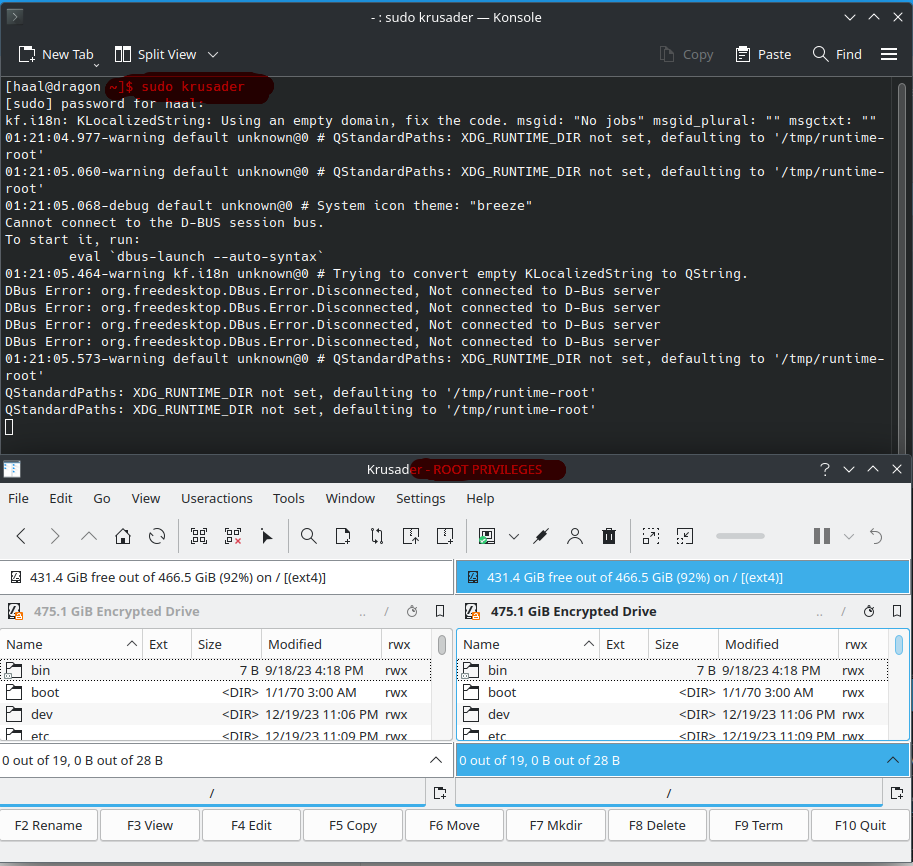Click the black arrow cursor toolbar icon
This screenshot has height=866, width=913.
click(x=267, y=536)
